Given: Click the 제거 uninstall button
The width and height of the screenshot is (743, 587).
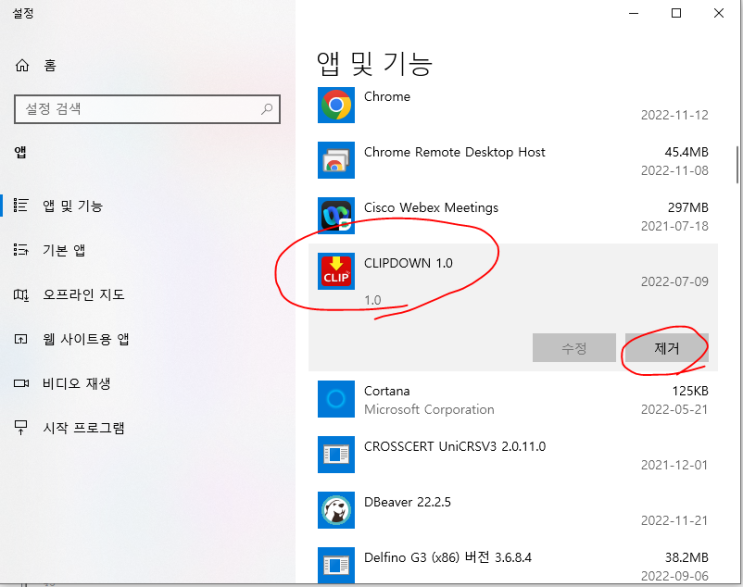Looking at the screenshot, I should point(667,348).
